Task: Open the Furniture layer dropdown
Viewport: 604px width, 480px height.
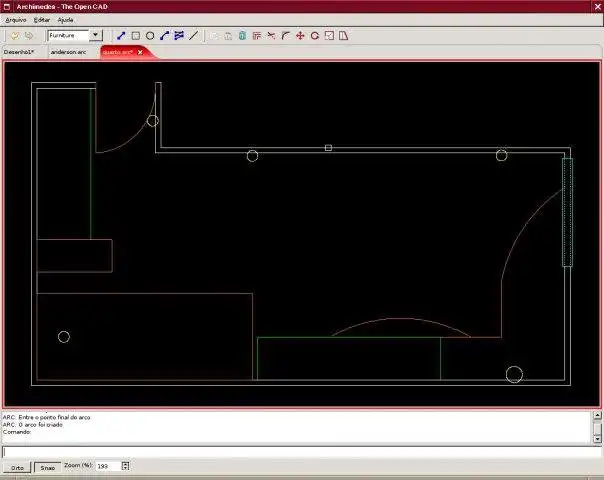Action: (95, 35)
